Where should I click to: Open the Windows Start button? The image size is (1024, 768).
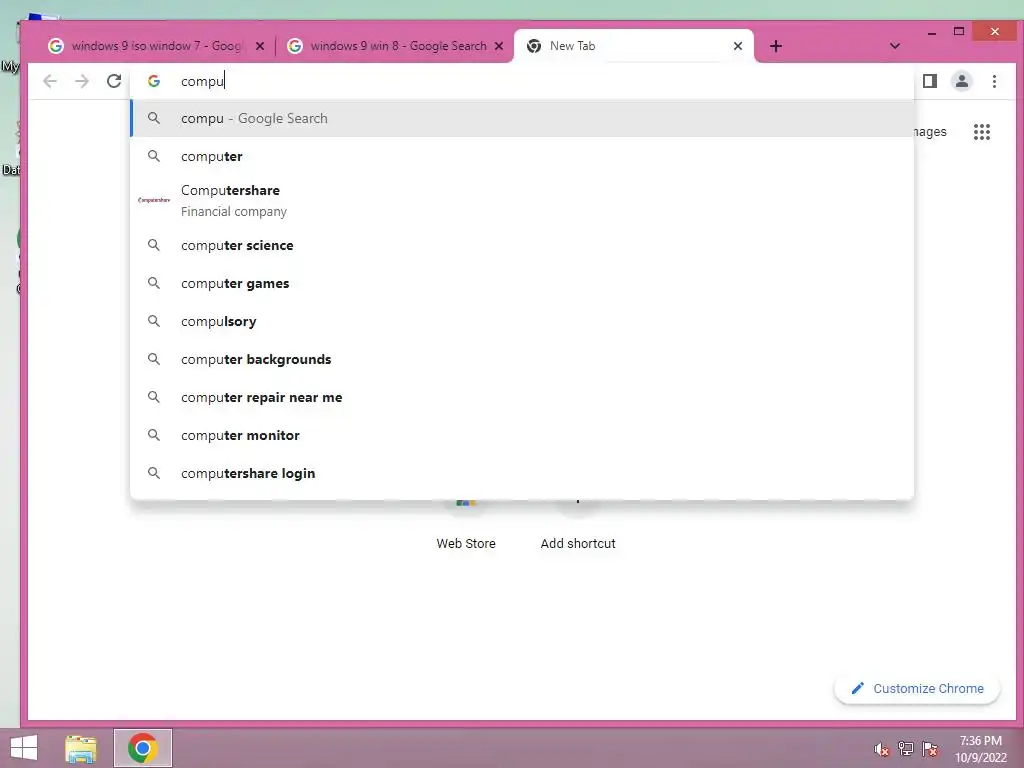tap(24, 748)
